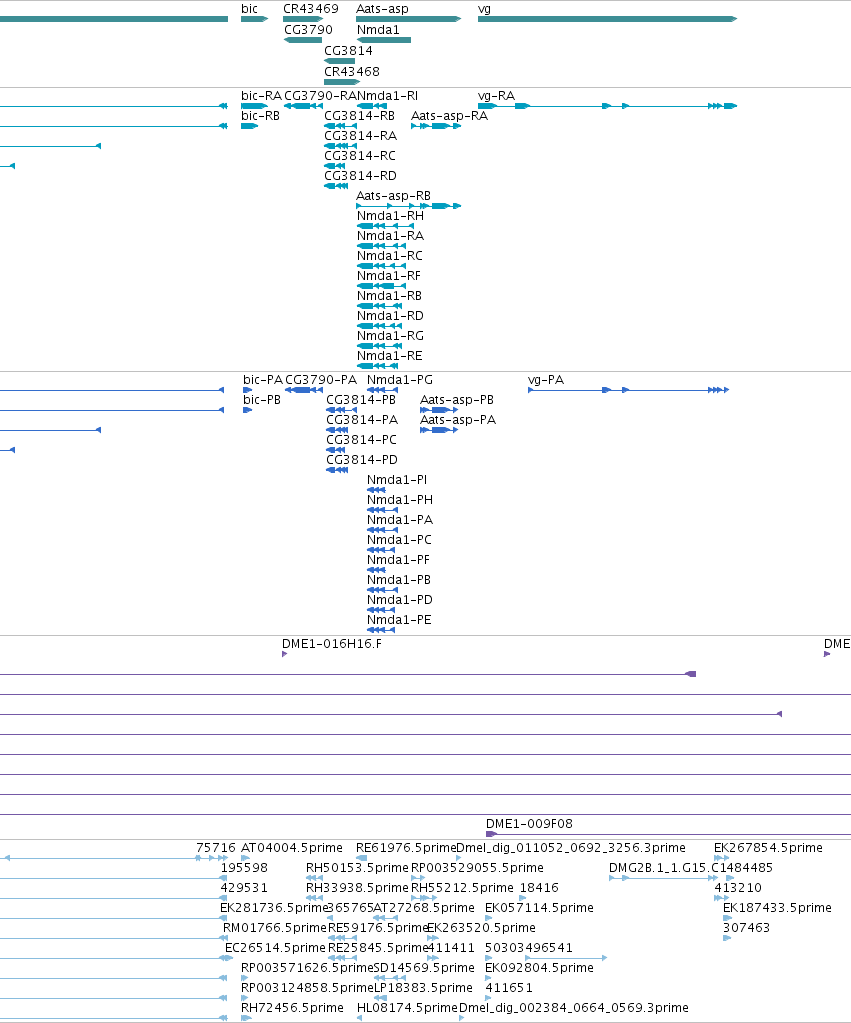Click the RH50153.5prime EST label
851x1023 pixels.
click(357, 868)
